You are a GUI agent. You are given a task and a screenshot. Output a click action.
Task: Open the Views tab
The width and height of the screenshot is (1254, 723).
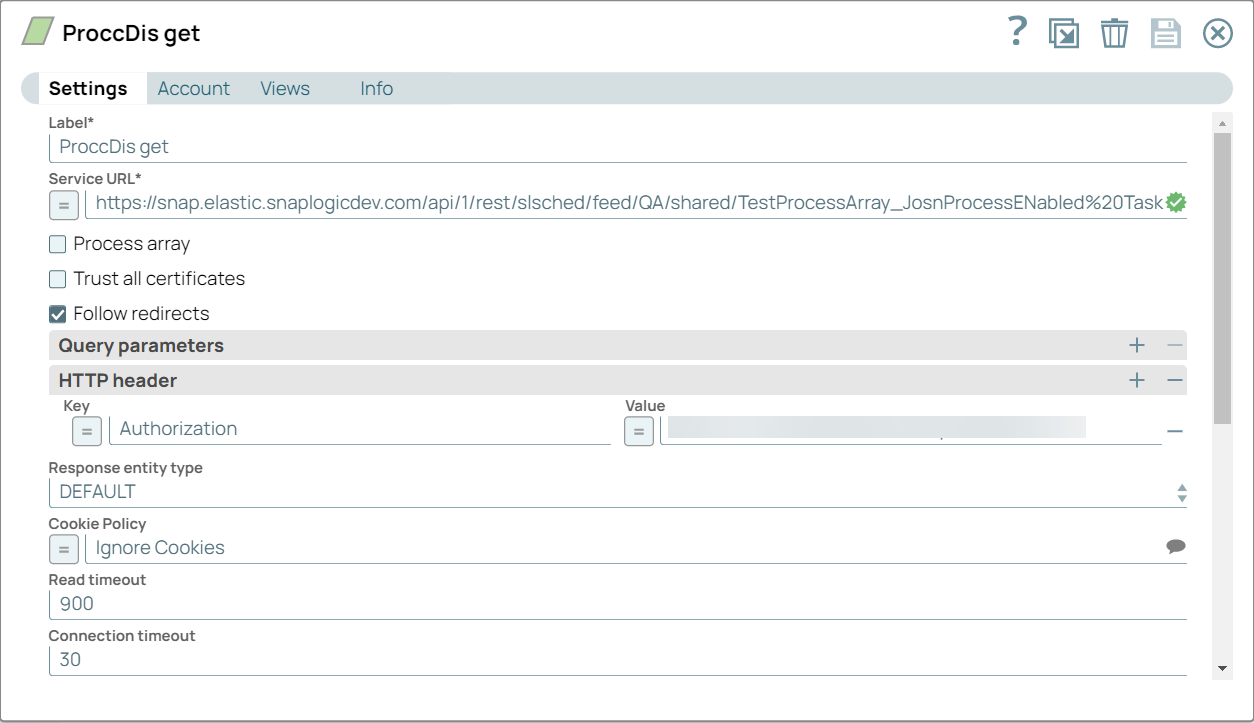point(284,88)
